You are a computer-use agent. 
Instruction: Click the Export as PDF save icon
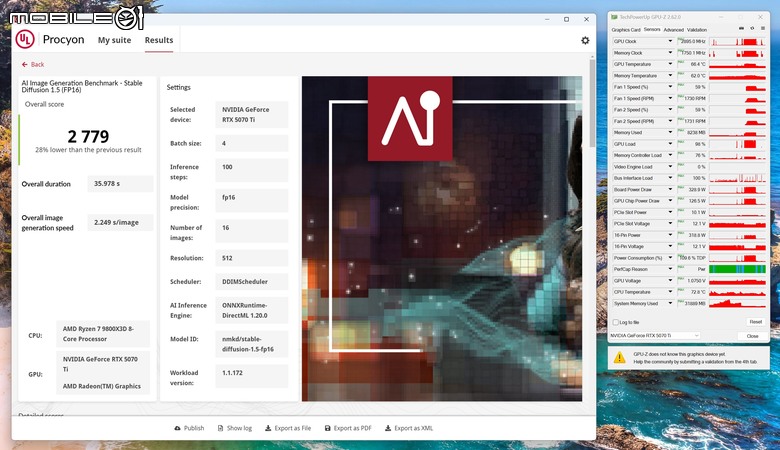327,428
